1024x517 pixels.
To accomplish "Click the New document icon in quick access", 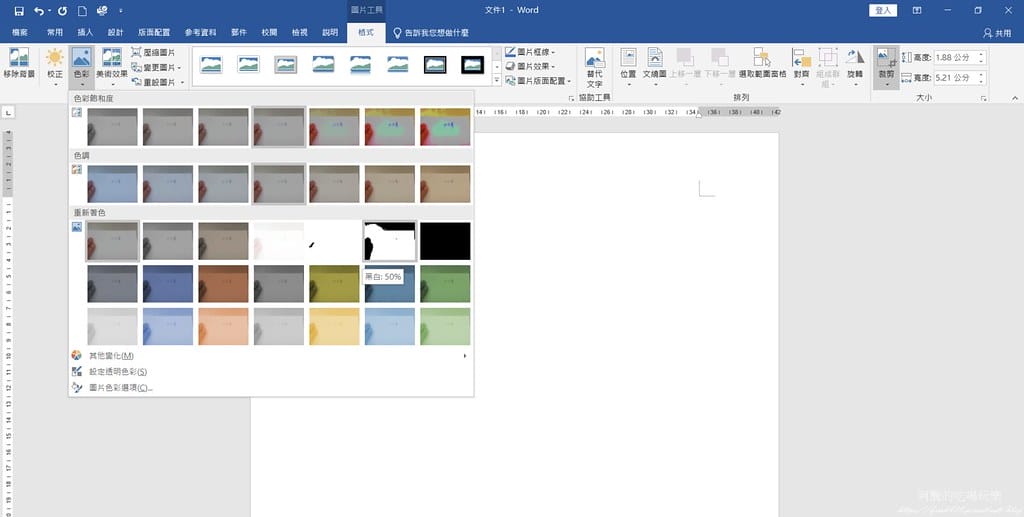I will (82, 10).
